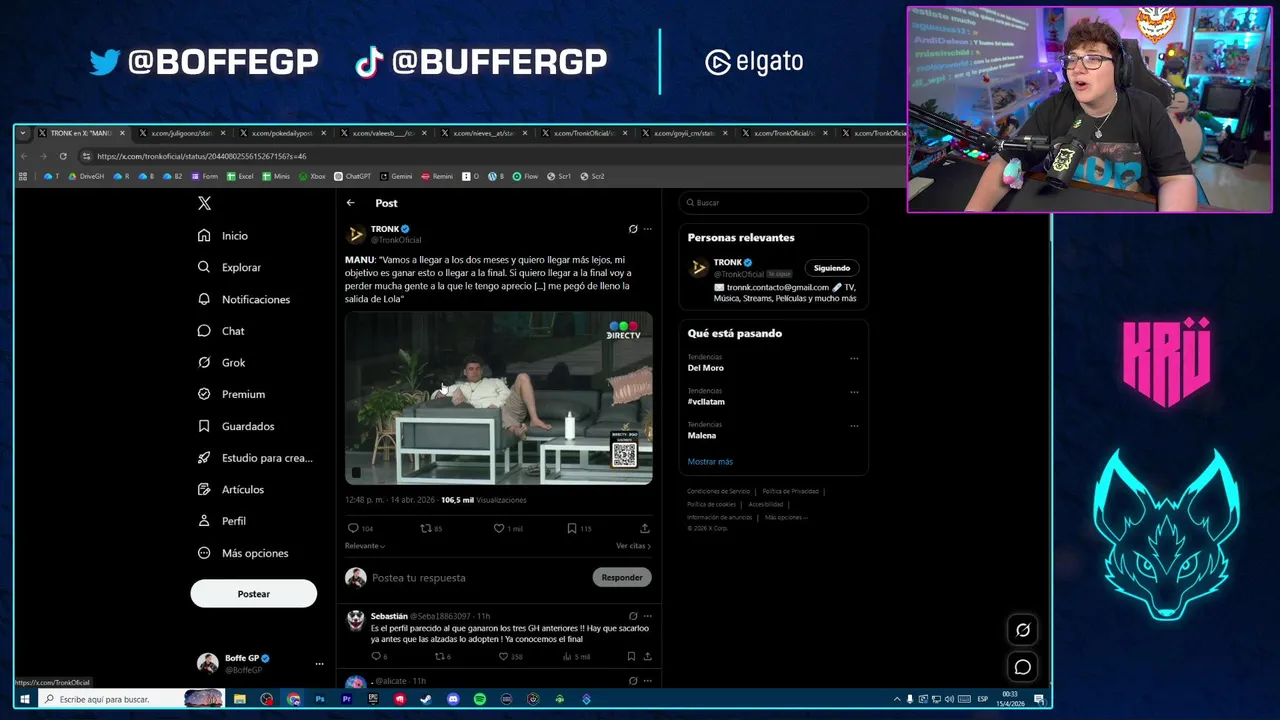
Task: Open the Excel bookmark
Action: pyautogui.click(x=240, y=176)
